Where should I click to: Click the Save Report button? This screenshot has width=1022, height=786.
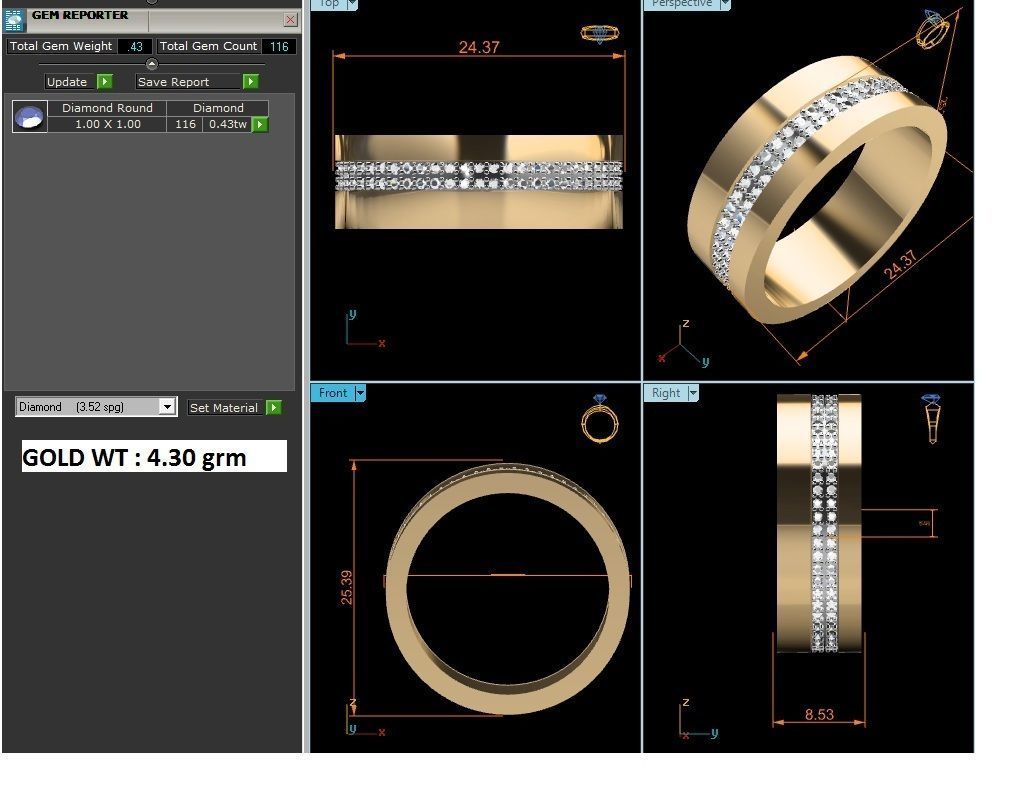tap(188, 81)
